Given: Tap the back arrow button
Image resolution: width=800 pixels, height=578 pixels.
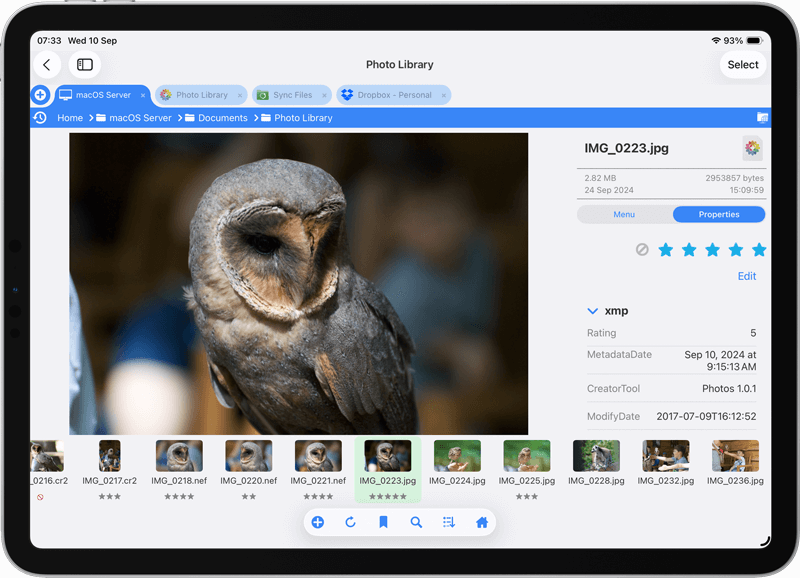Looking at the screenshot, I should (47, 65).
